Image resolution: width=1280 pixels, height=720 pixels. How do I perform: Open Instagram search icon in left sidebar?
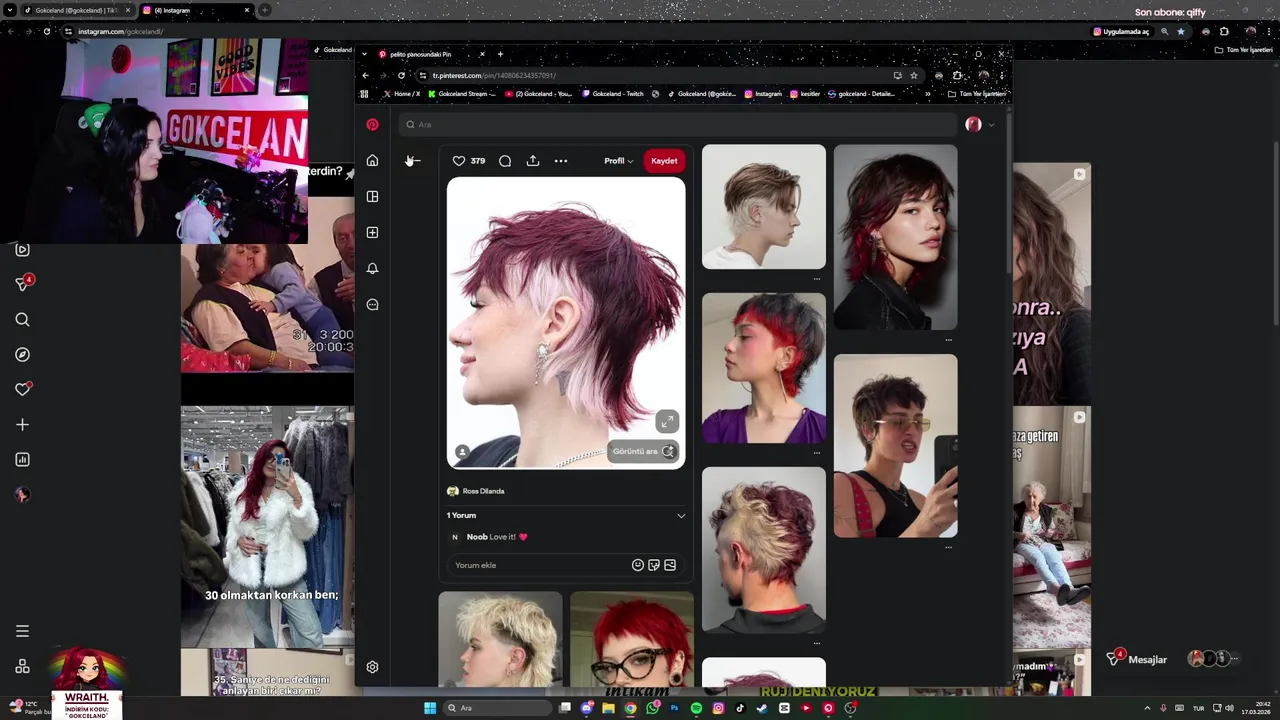(22, 320)
